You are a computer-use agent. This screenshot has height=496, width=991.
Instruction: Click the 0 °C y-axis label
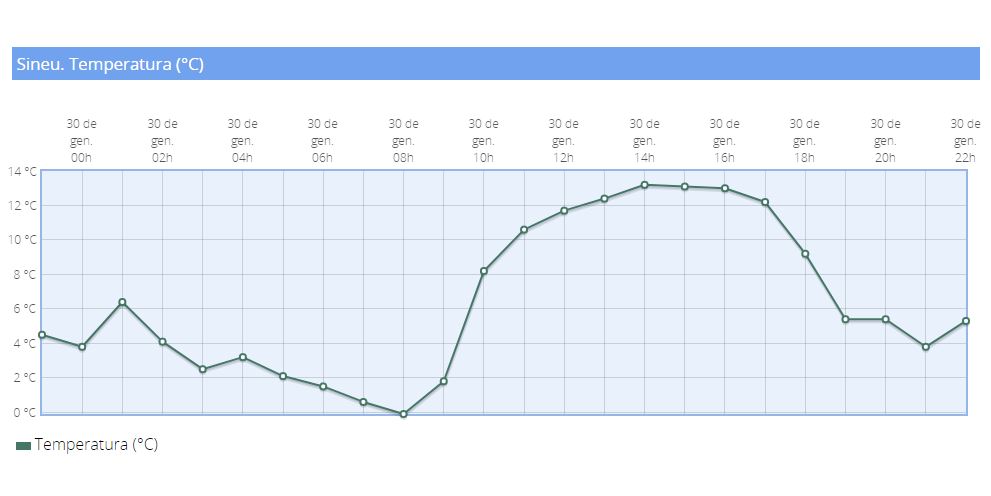click(25, 412)
